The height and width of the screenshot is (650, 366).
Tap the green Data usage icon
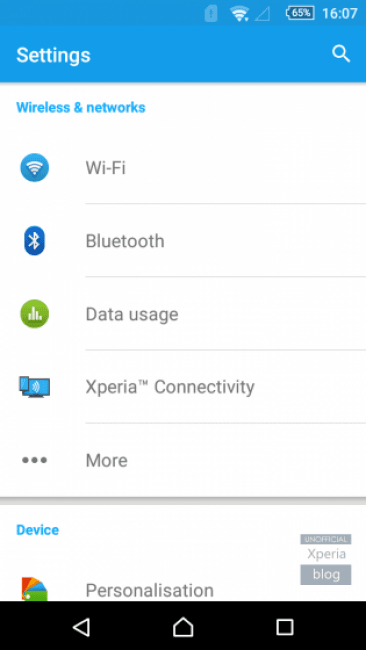click(34, 314)
